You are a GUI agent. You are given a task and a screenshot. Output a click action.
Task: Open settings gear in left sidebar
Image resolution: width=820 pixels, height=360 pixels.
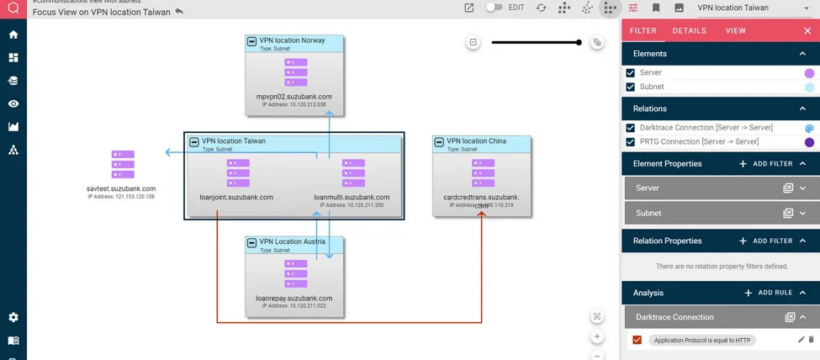point(14,317)
